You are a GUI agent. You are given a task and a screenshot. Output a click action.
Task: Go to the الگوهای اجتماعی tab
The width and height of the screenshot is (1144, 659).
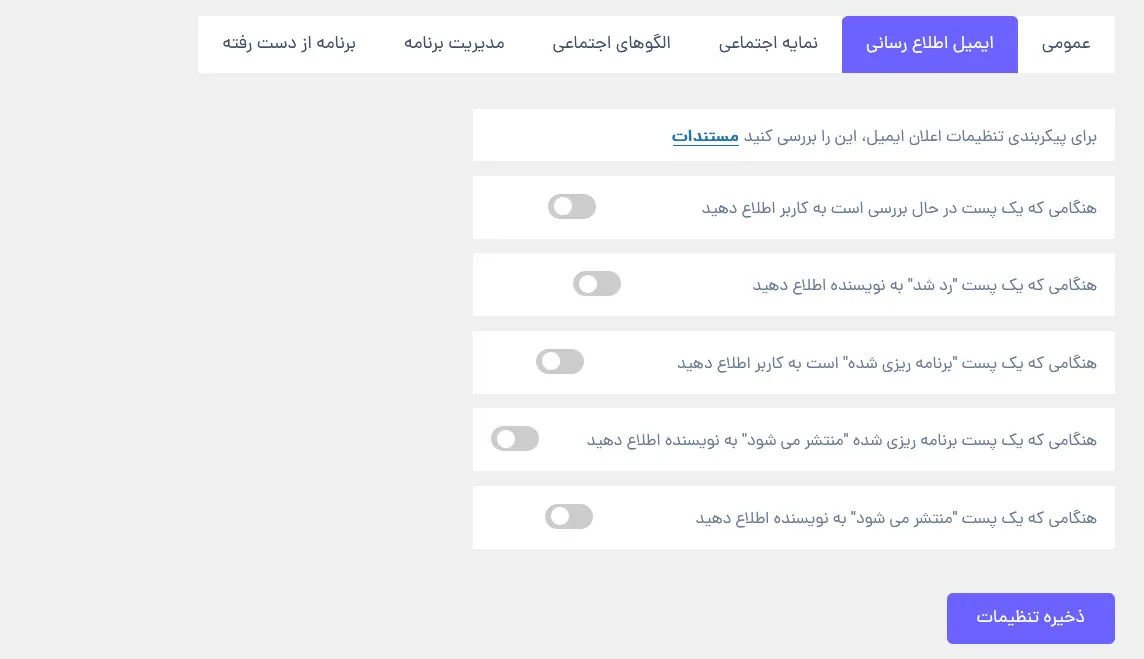(611, 44)
